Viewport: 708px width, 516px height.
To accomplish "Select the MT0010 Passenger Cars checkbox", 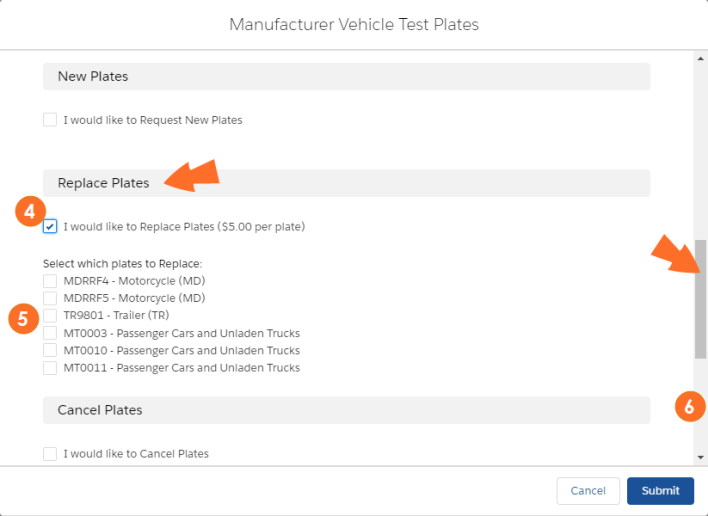I will click(x=50, y=350).
